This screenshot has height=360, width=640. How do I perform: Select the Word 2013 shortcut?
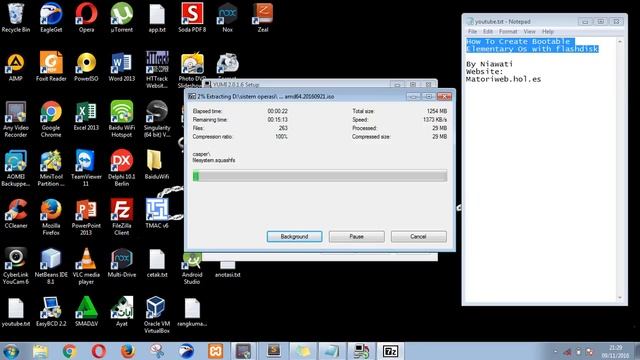[x=122, y=67]
